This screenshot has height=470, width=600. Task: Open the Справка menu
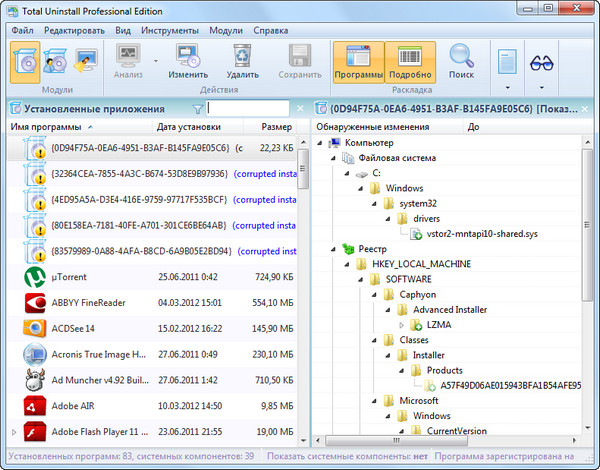coord(270,30)
